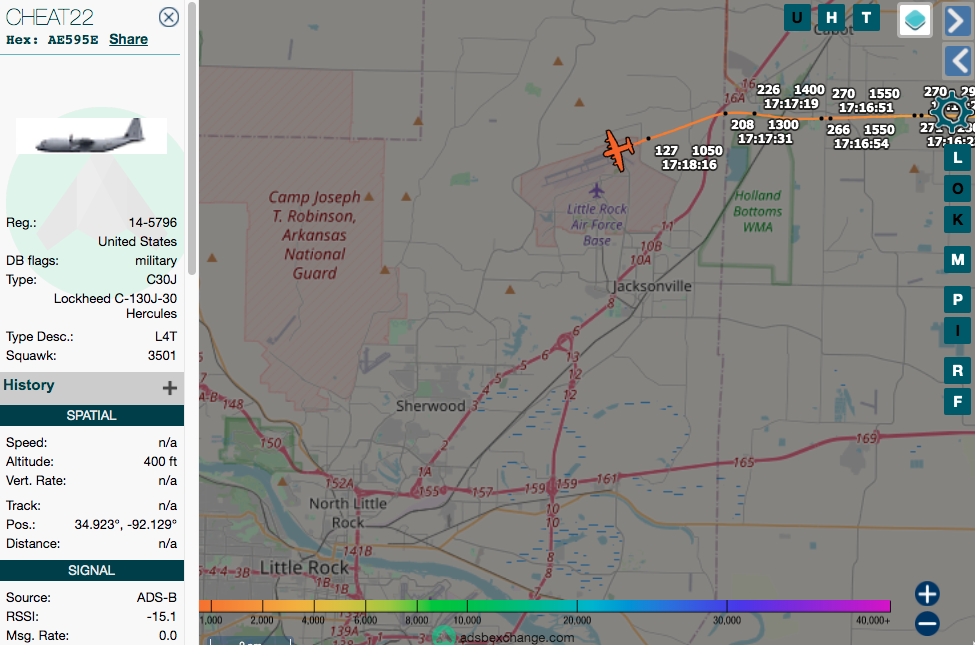
Task: Click the Msg. Rate value 0.0
Action: point(168,636)
